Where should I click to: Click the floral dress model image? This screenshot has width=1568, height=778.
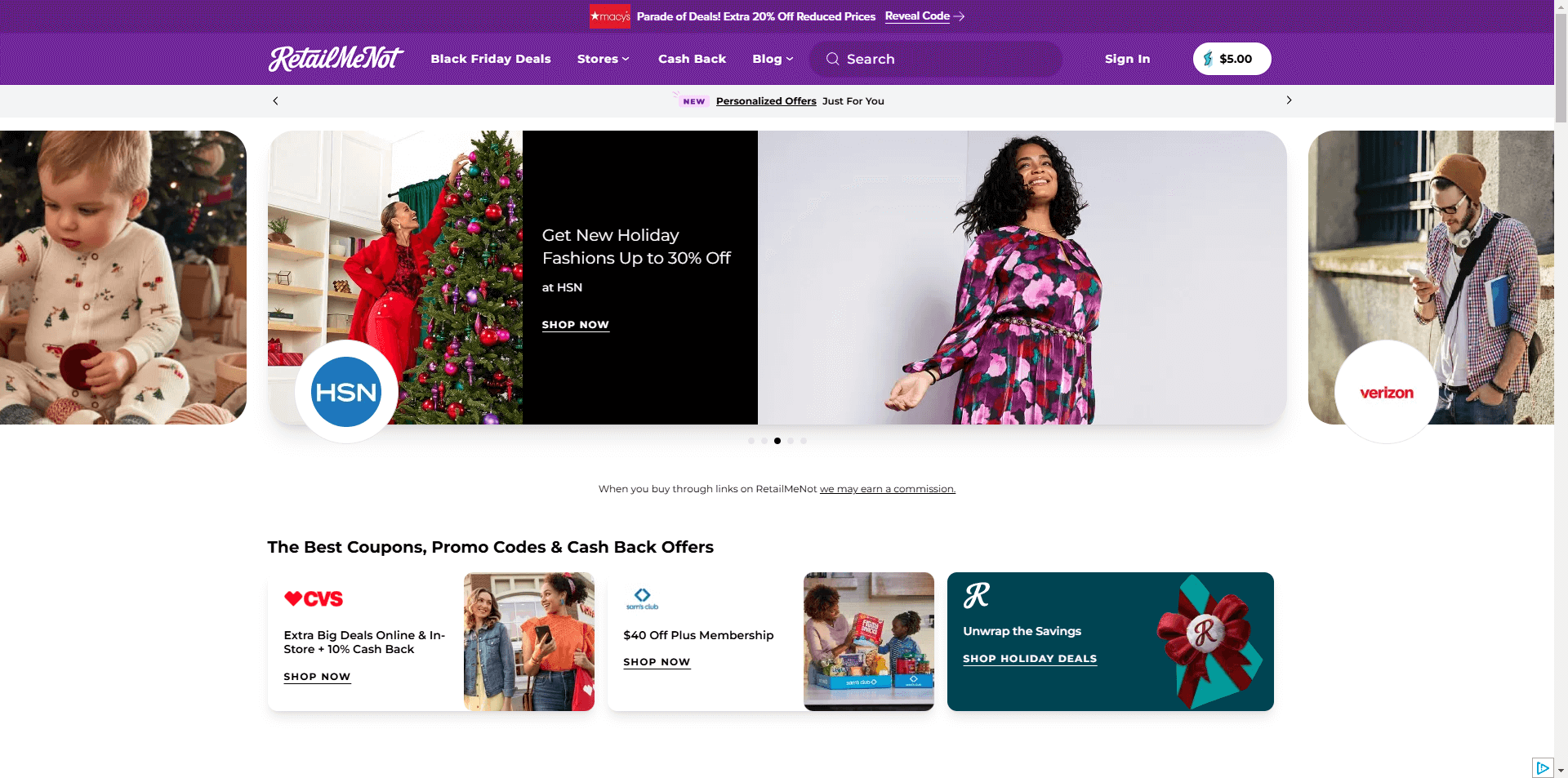[x=1022, y=278]
